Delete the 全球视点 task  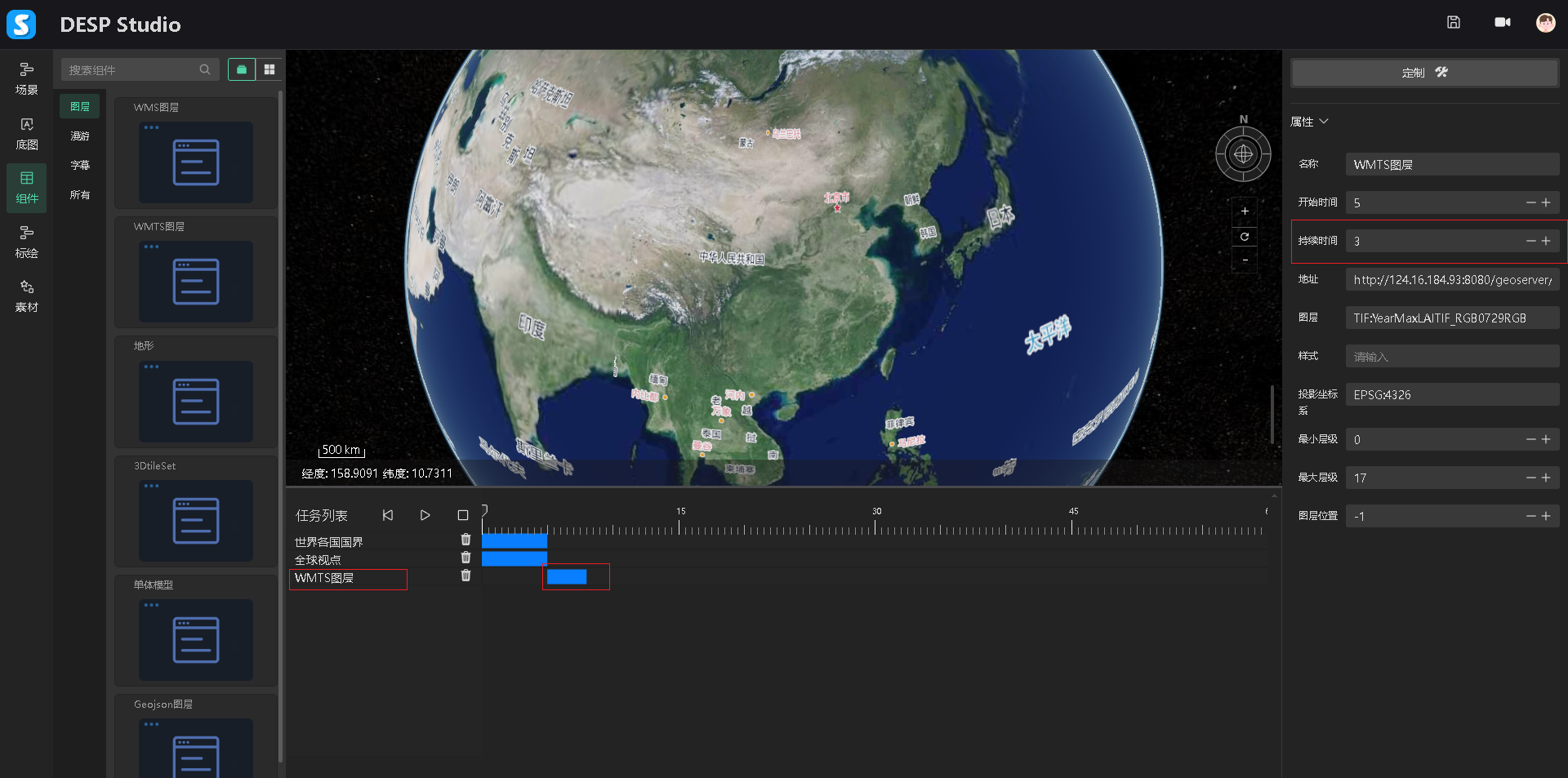click(465, 558)
